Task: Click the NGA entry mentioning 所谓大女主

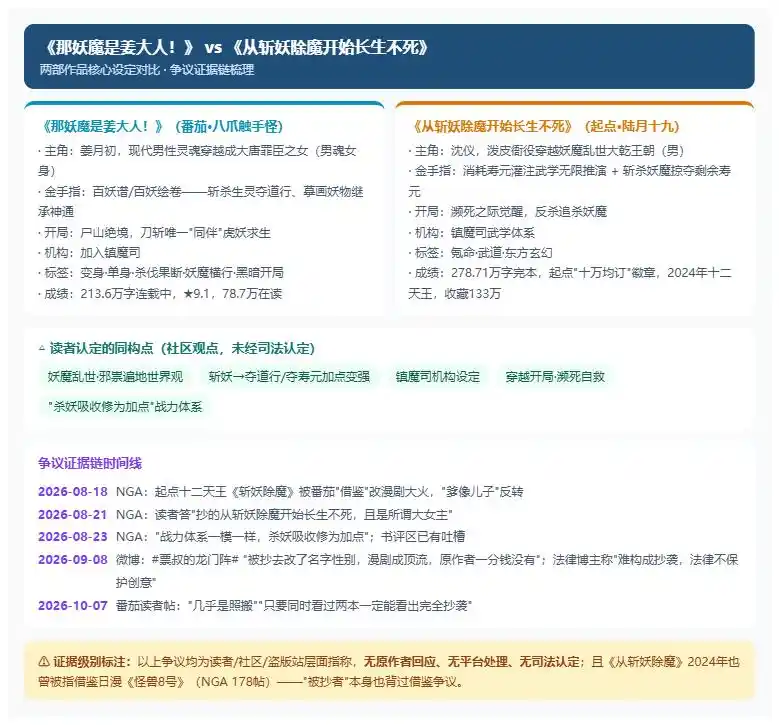Action: click(x=284, y=515)
